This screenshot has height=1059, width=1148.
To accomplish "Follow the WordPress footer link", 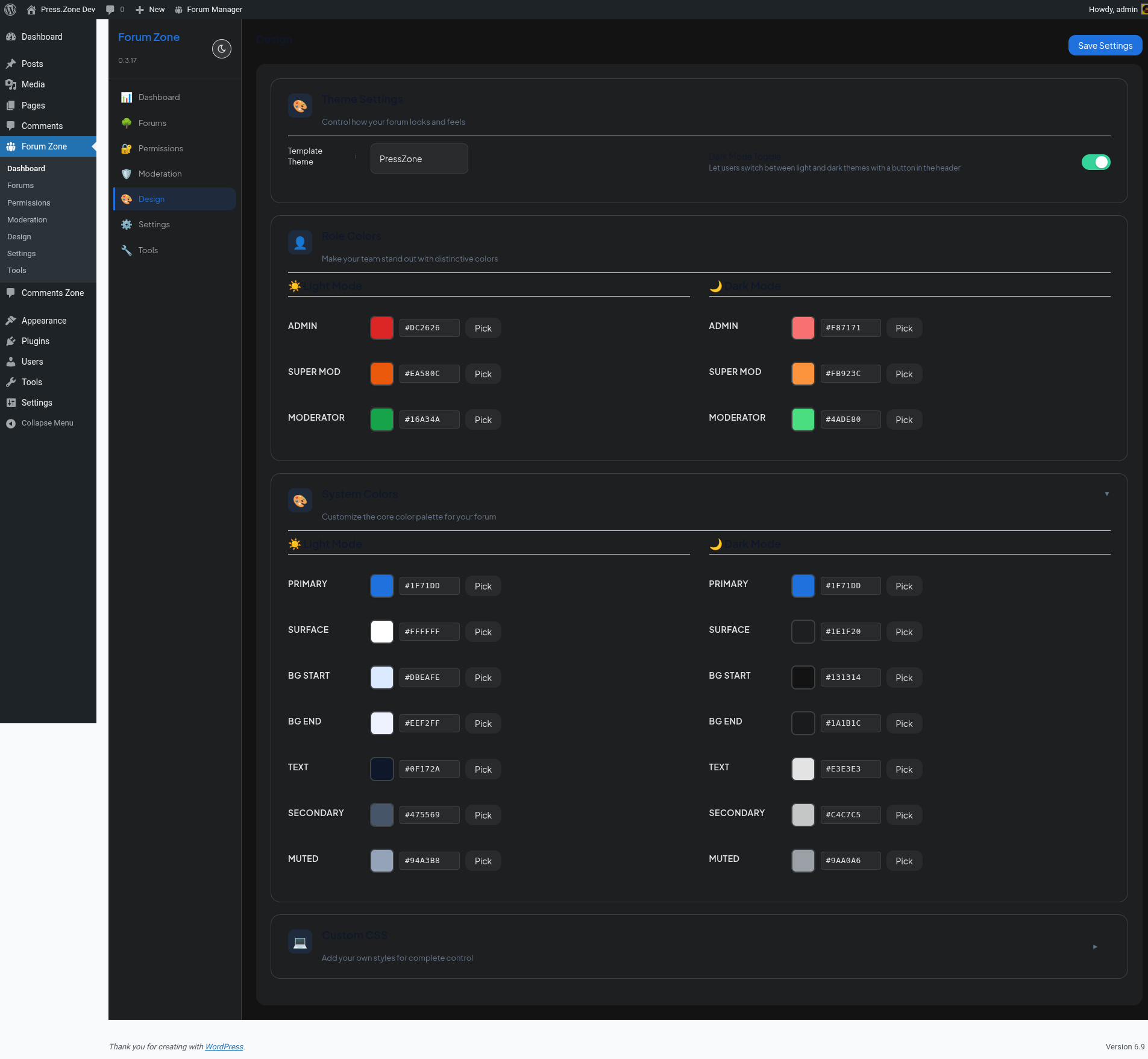I will click(224, 1047).
